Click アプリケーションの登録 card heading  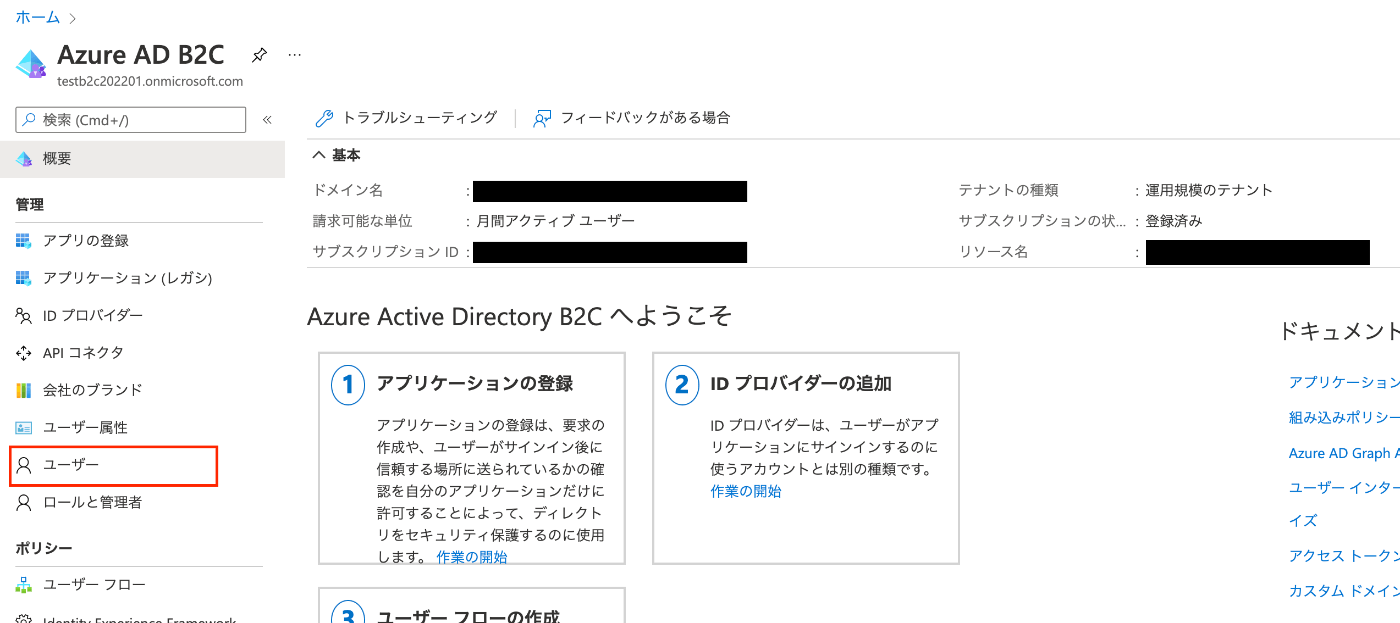click(475, 384)
